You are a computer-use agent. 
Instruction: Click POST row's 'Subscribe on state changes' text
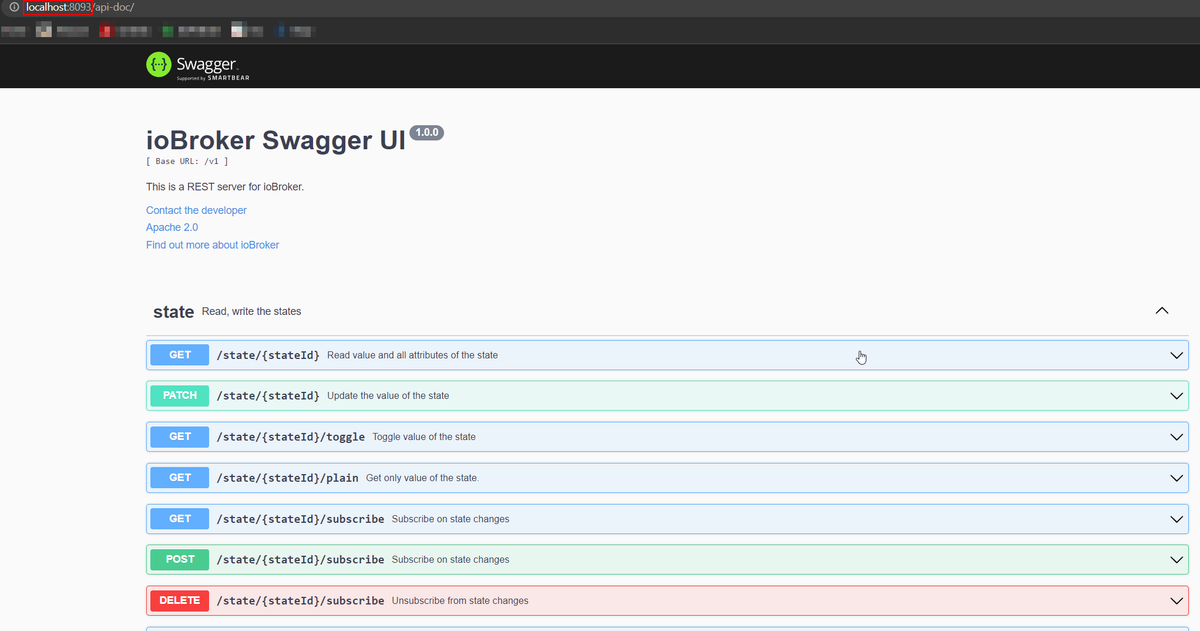point(451,560)
